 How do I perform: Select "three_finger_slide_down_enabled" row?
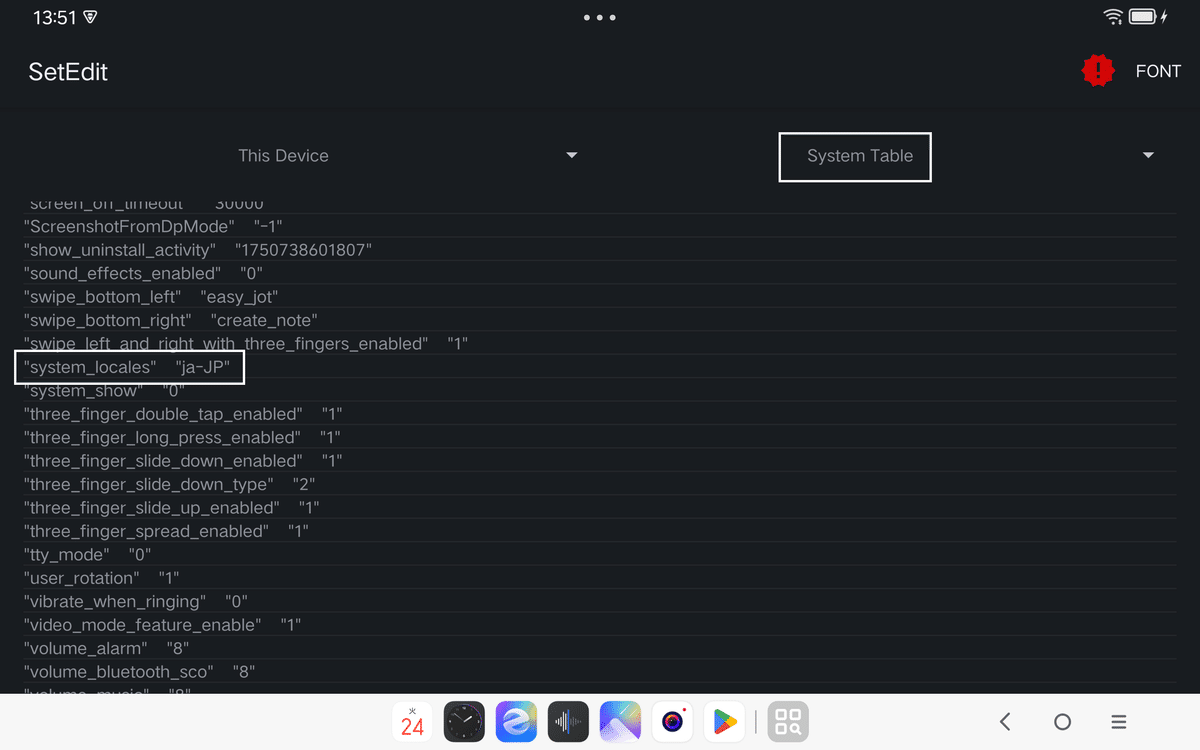pyautogui.click(x=600, y=461)
